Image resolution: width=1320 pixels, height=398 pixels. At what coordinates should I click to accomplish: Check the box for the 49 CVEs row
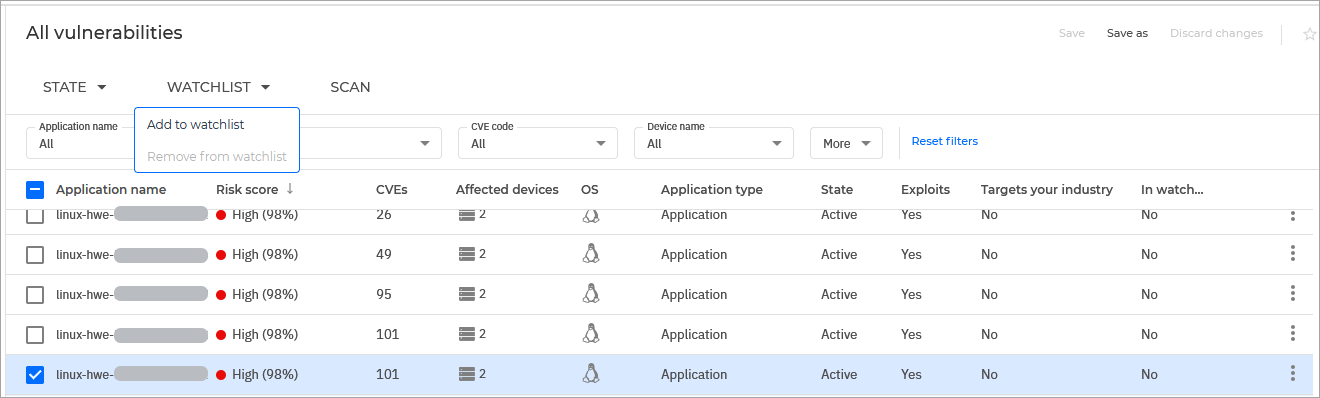tap(35, 254)
